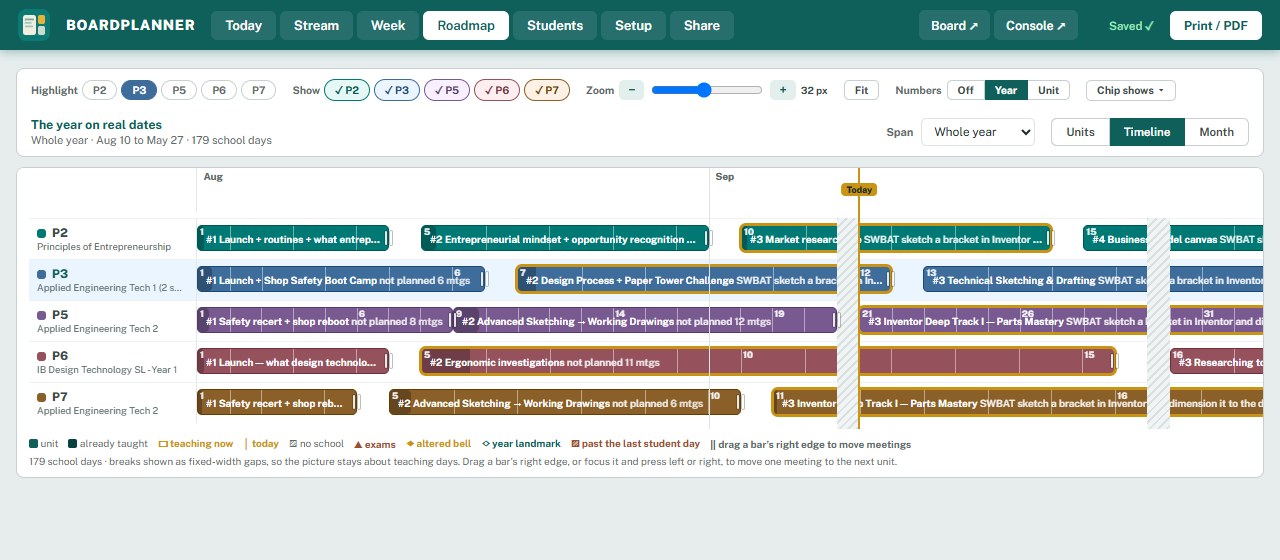
Task: Click P7 #2 Advanced Sketching bar
Action: click(x=565, y=403)
